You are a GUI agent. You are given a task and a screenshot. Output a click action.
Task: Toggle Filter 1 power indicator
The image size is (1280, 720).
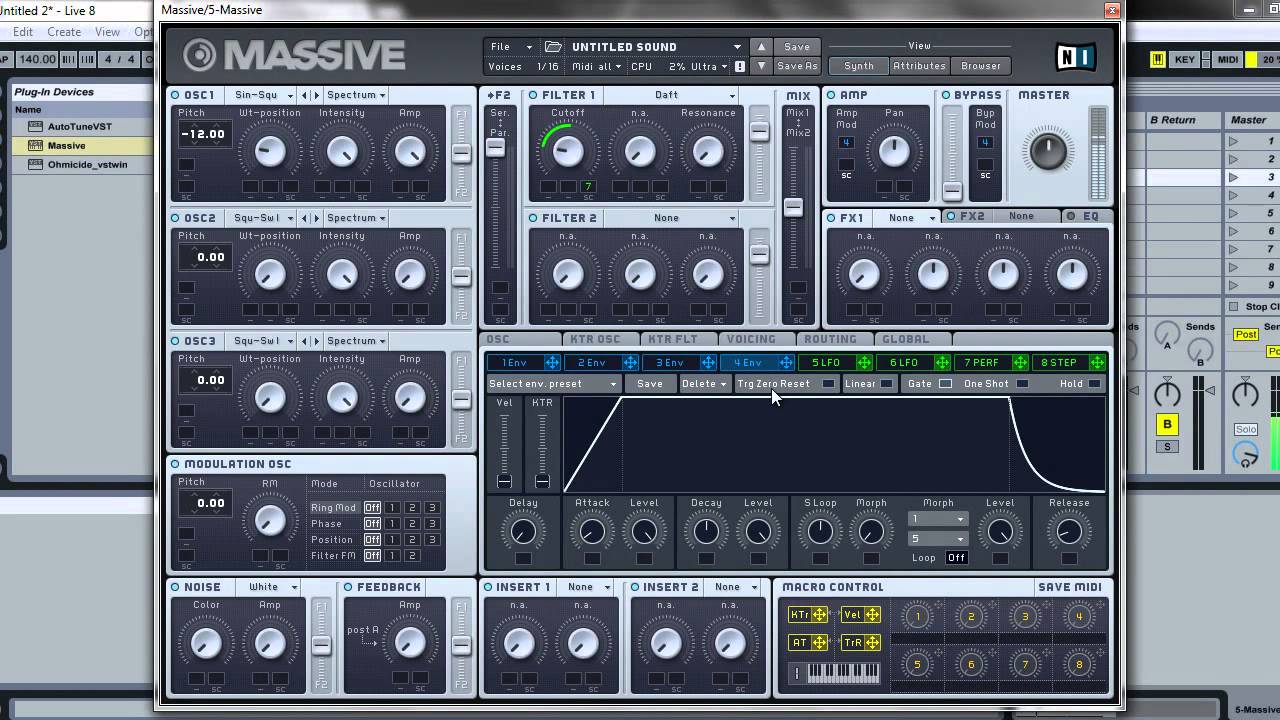pos(533,95)
